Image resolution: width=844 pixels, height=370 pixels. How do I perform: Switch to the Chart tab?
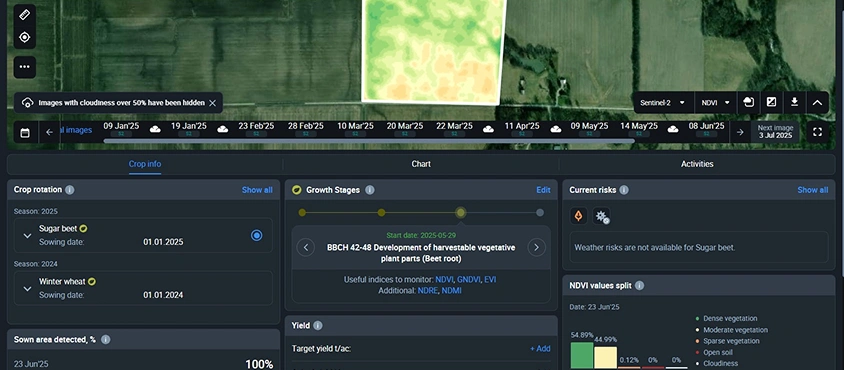click(421, 164)
